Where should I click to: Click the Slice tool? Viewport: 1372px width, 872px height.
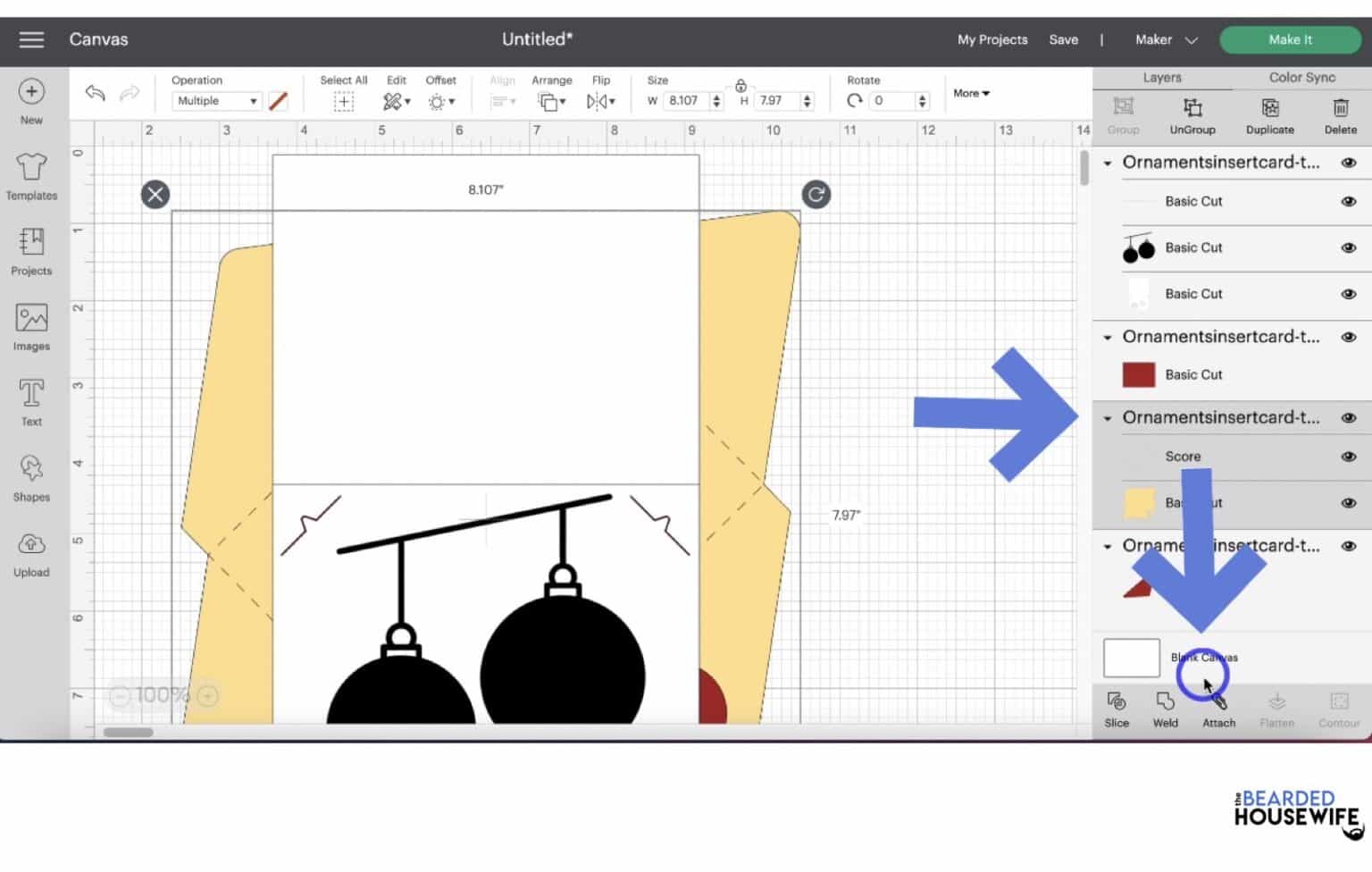click(1117, 709)
